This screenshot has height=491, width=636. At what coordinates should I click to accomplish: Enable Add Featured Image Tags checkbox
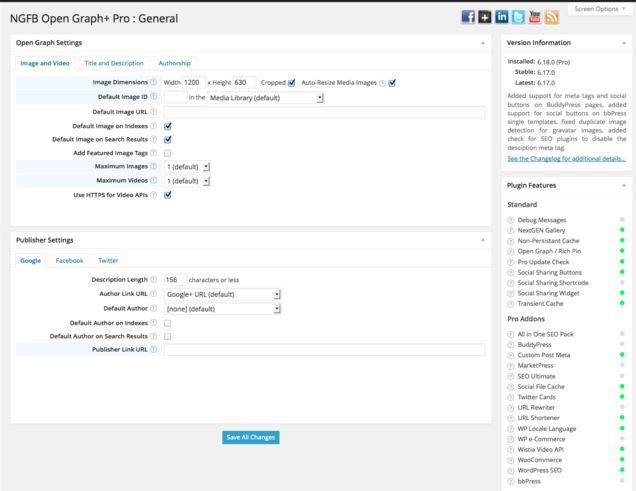(168, 153)
